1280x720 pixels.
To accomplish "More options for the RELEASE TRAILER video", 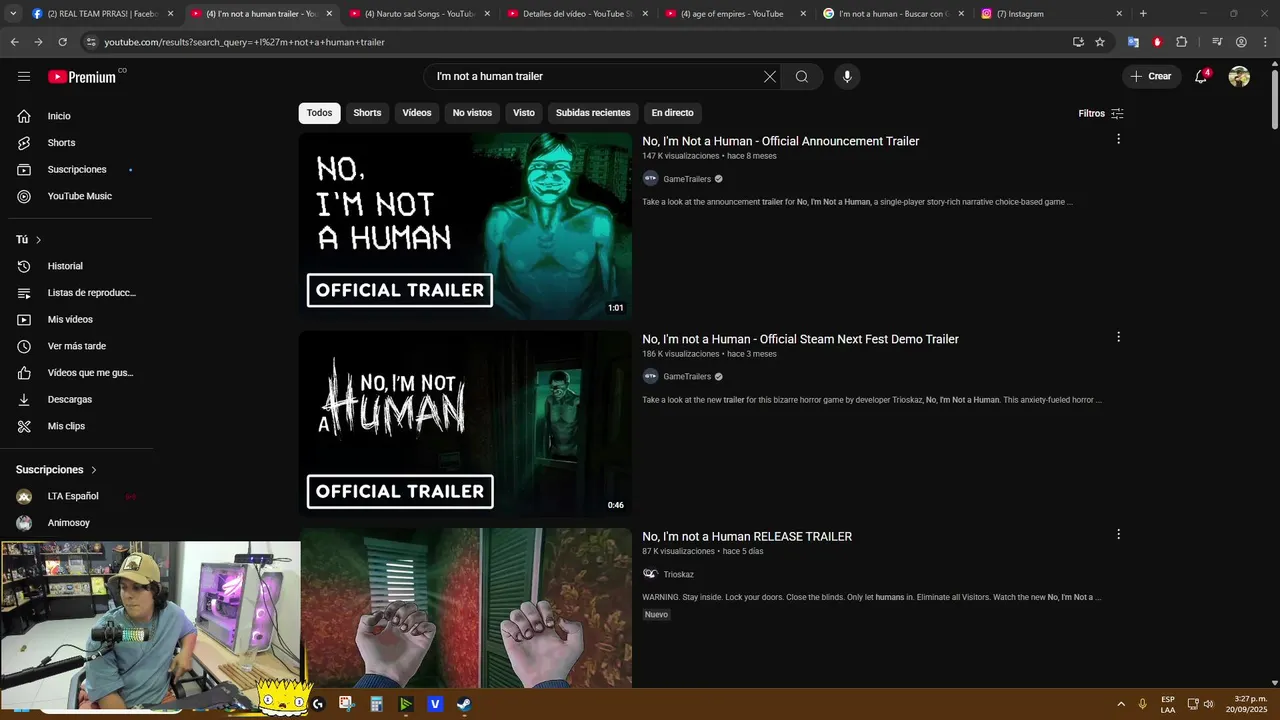I will (x=1118, y=534).
